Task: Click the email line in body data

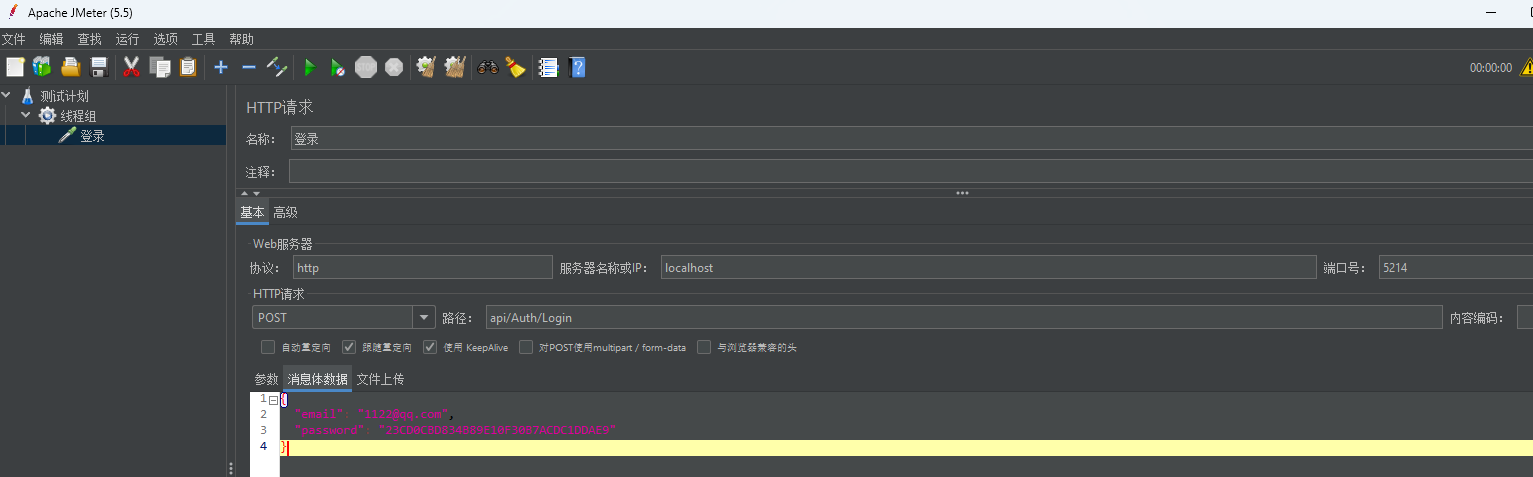Action: click(x=375, y=414)
